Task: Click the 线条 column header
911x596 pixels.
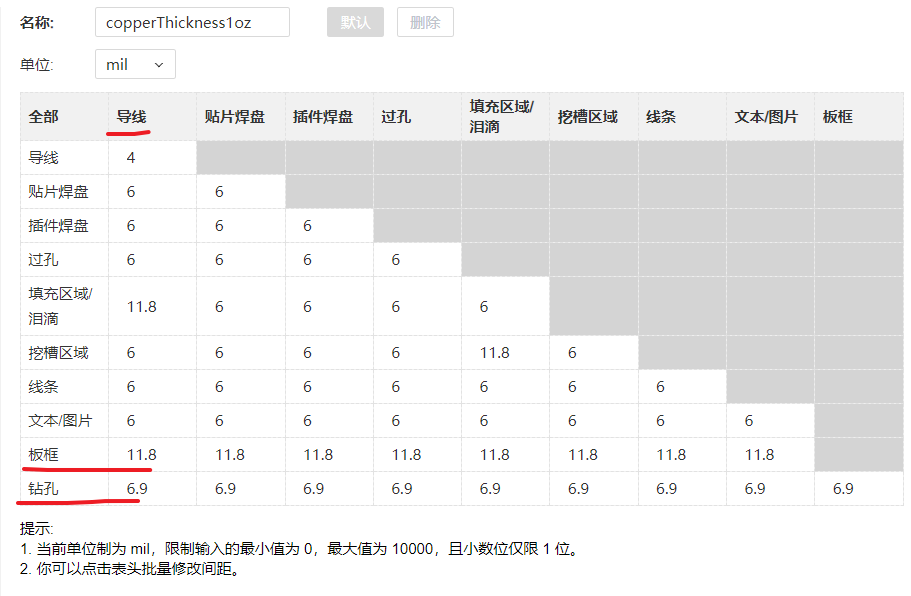Action: point(682,117)
